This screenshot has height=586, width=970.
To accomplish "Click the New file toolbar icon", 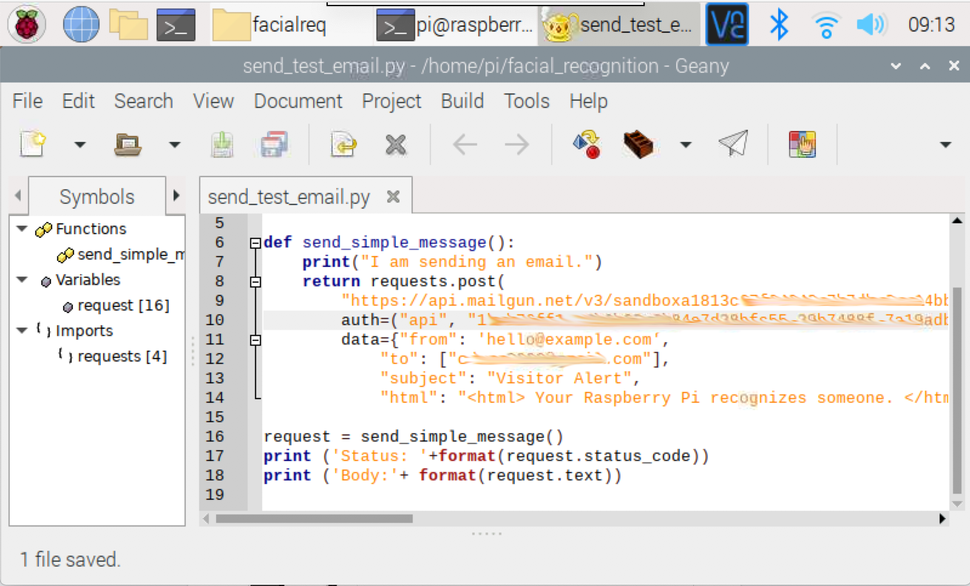I will 33,144.
